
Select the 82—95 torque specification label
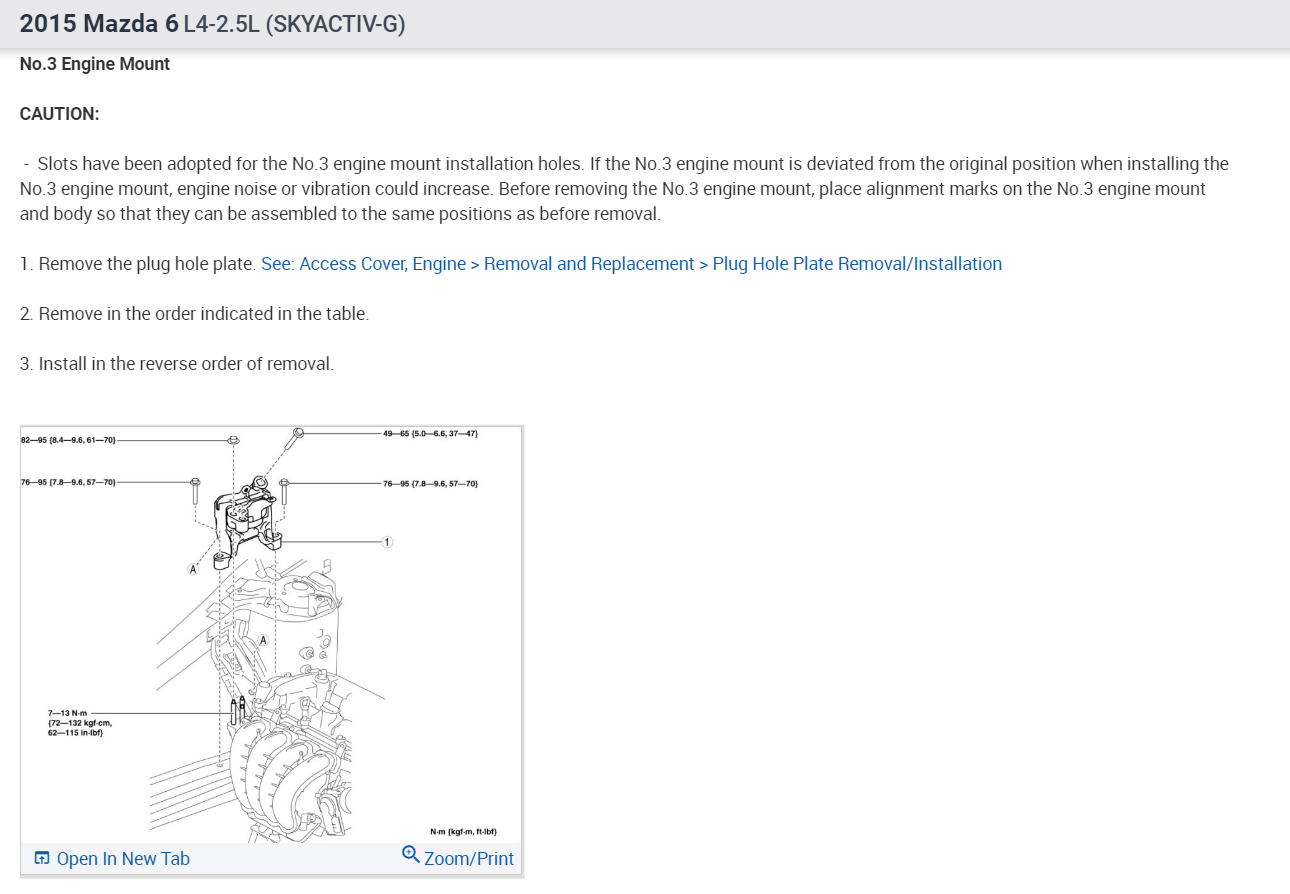(x=69, y=440)
